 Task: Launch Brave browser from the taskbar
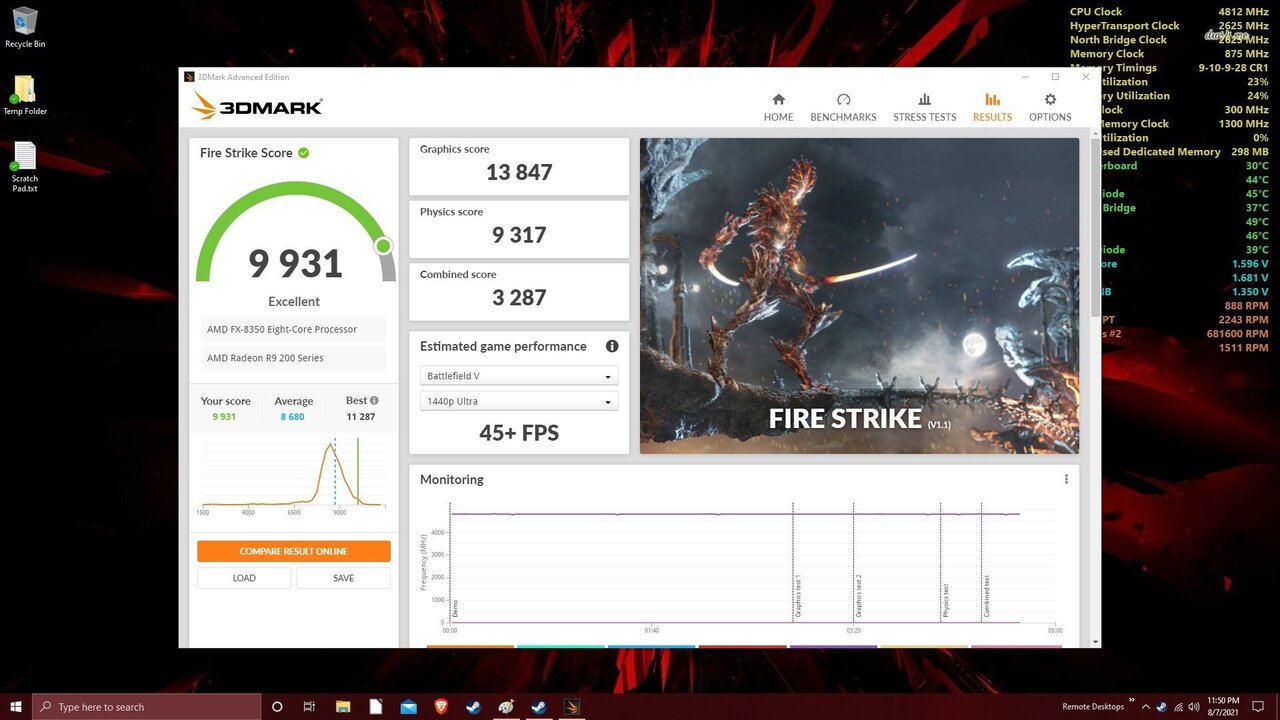click(x=441, y=707)
